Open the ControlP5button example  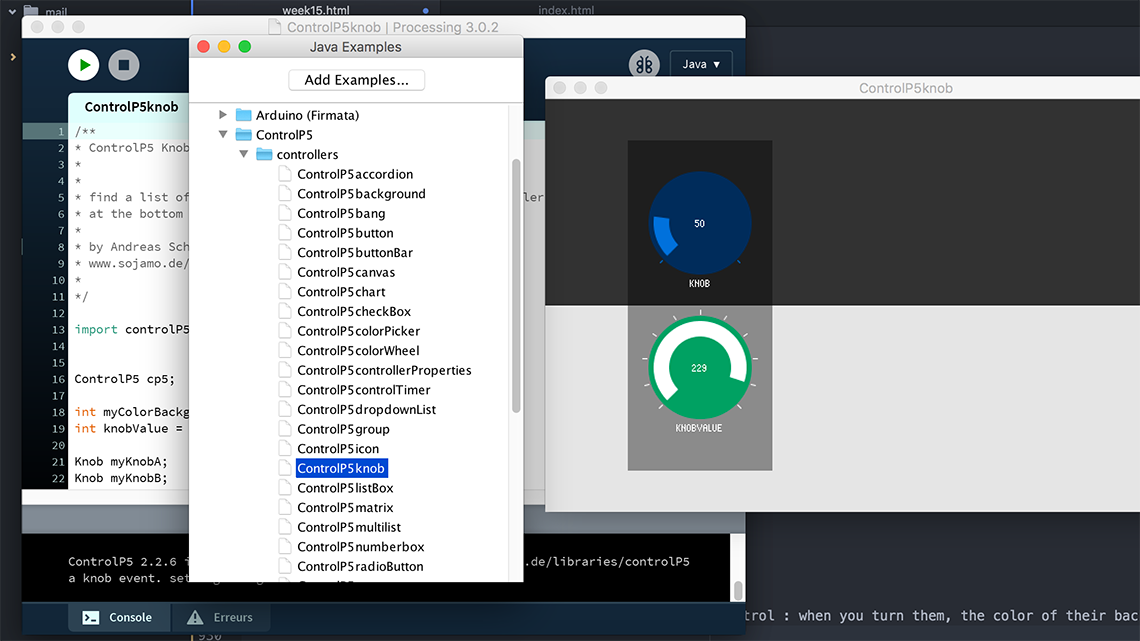(x=345, y=233)
